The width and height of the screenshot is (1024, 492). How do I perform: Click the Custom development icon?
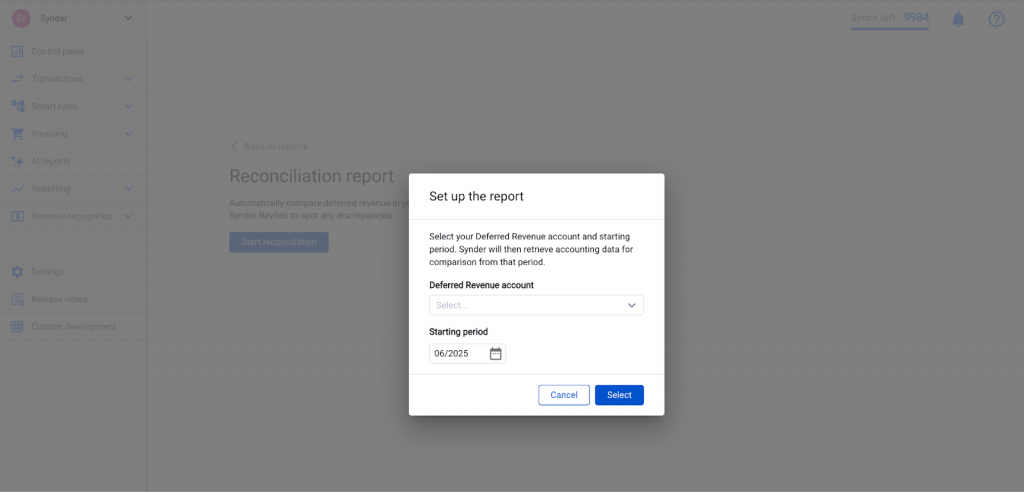pyautogui.click(x=18, y=326)
